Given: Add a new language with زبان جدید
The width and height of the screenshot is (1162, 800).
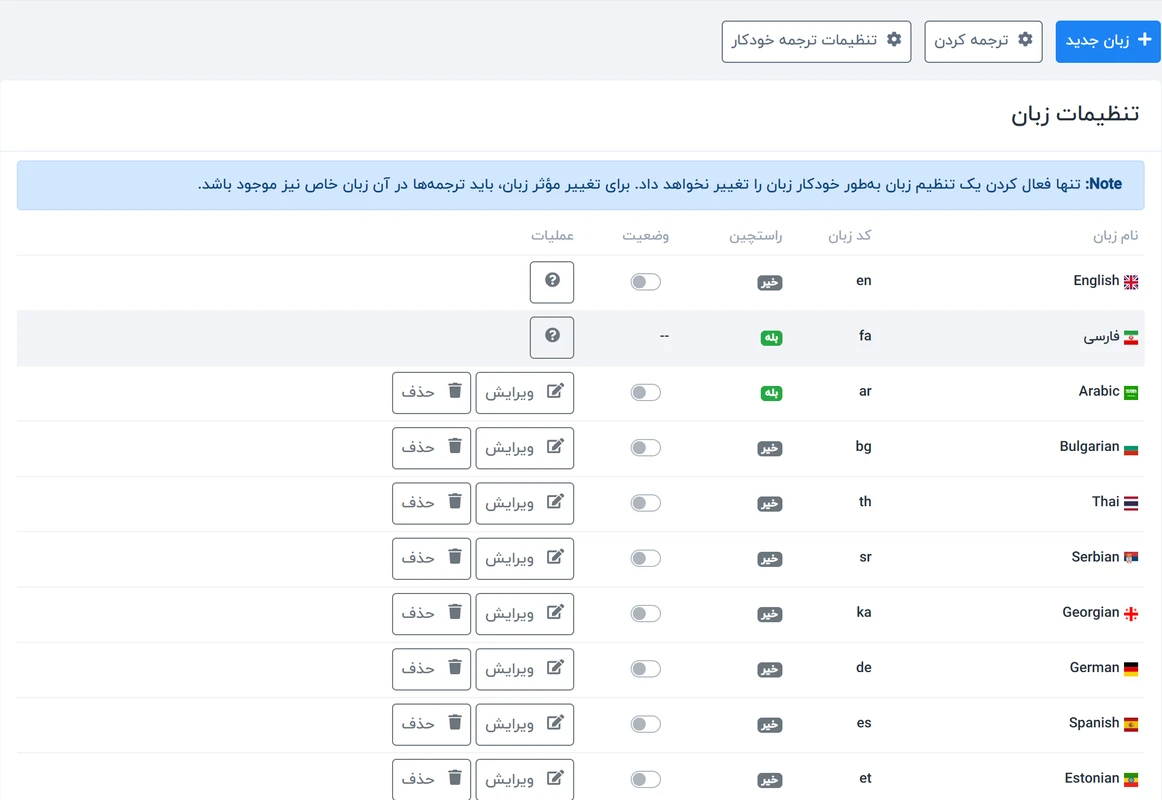Looking at the screenshot, I should pyautogui.click(x=1108, y=41).
